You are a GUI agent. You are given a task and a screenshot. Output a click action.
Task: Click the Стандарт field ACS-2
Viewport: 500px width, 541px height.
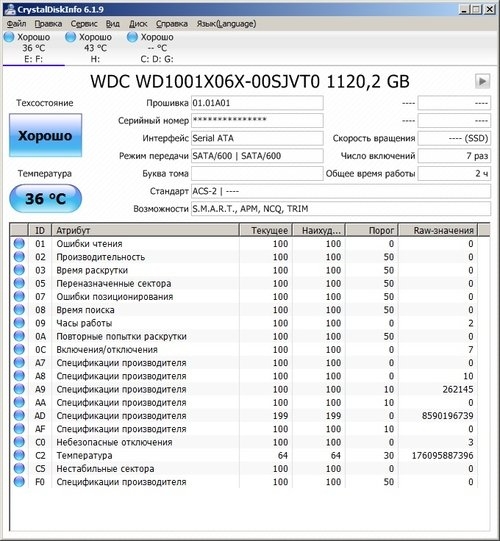[x=341, y=191]
